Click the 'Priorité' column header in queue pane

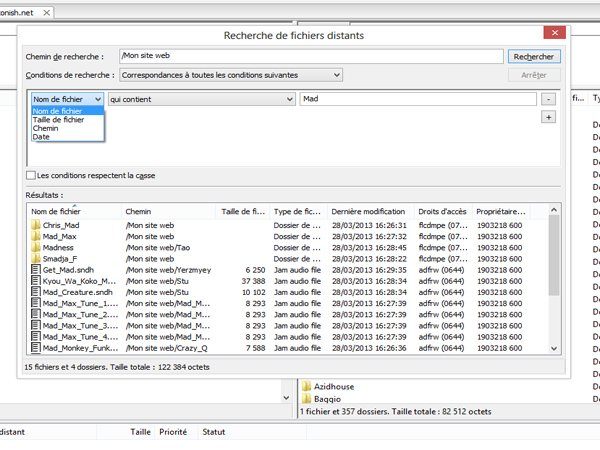173,432
